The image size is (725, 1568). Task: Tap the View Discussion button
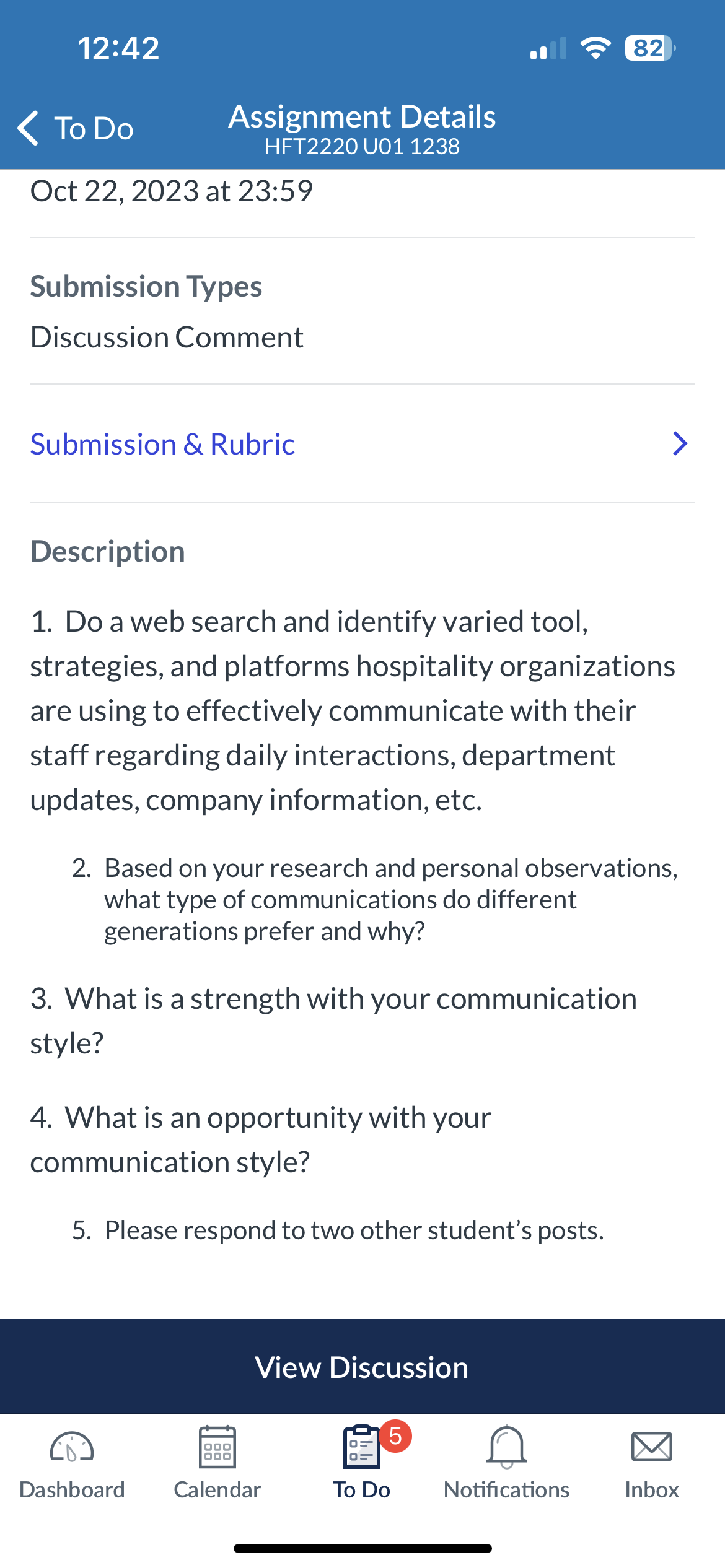pyautogui.click(x=362, y=1367)
